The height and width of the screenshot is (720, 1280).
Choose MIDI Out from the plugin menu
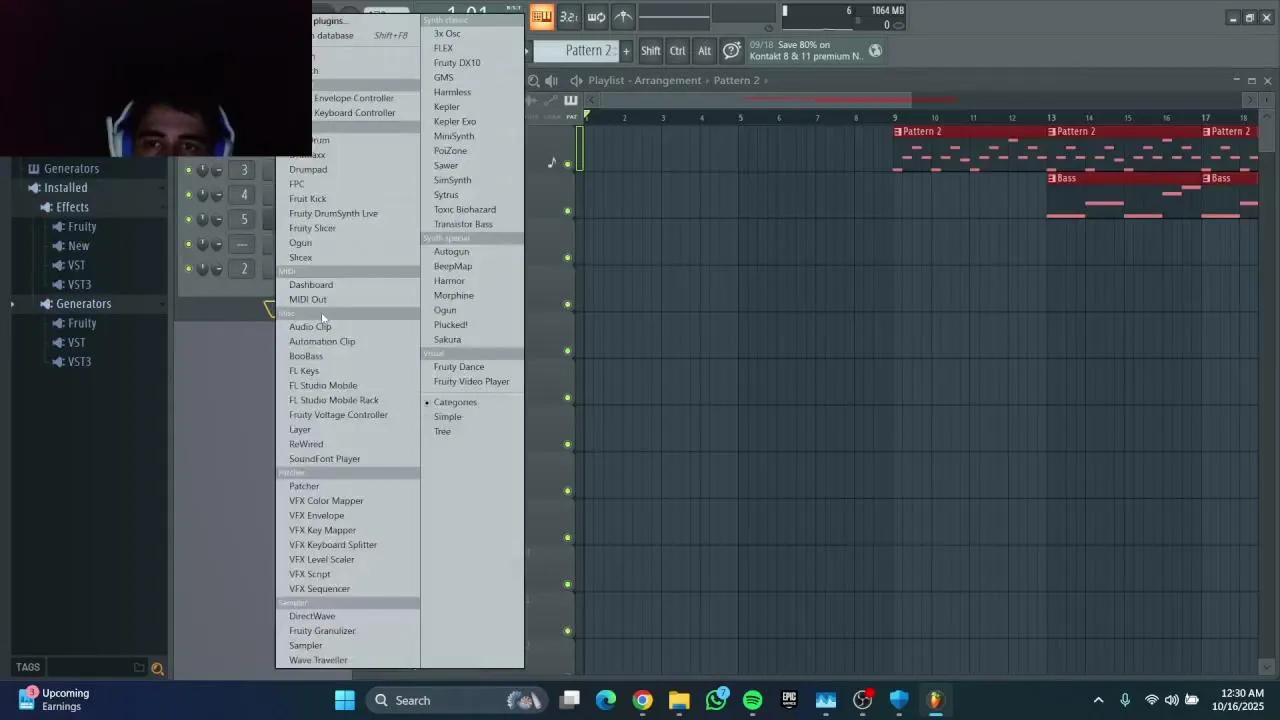coord(308,300)
